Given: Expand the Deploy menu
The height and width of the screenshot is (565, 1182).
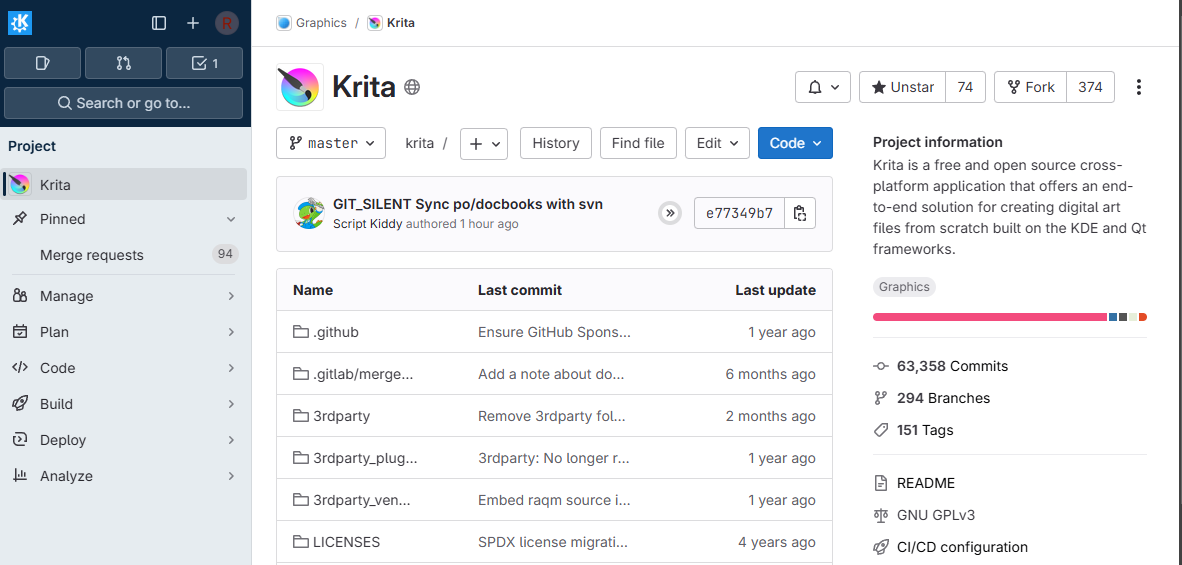Looking at the screenshot, I should pyautogui.click(x=124, y=440).
